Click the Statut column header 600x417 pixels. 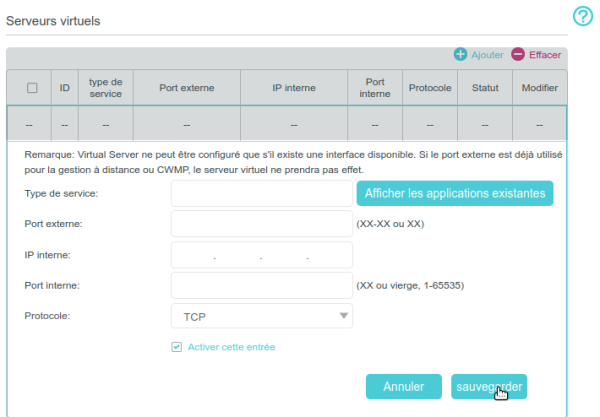(x=485, y=88)
